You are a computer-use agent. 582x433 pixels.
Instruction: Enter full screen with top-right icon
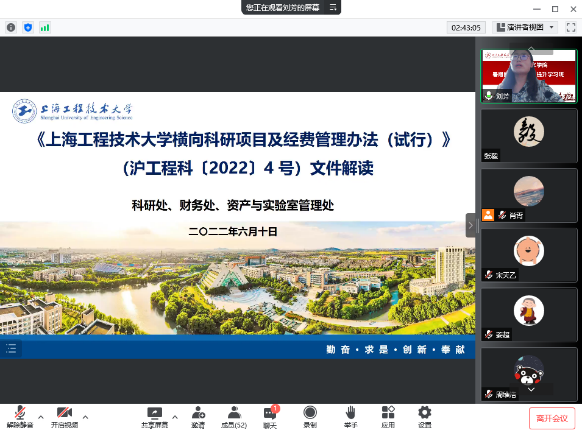pyautogui.click(x=571, y=27)
